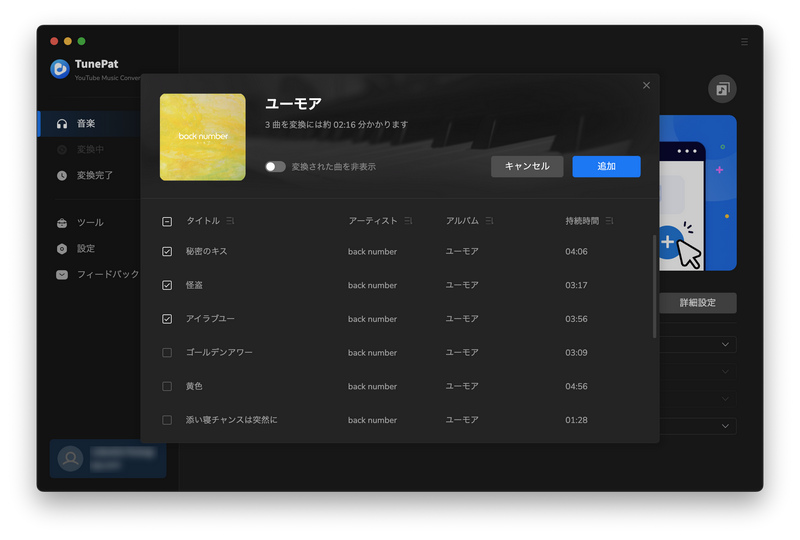This screenshot has width=800, height=540.
Task: Click the blue plus button in the illustration
Action: (x=667, y=242)
